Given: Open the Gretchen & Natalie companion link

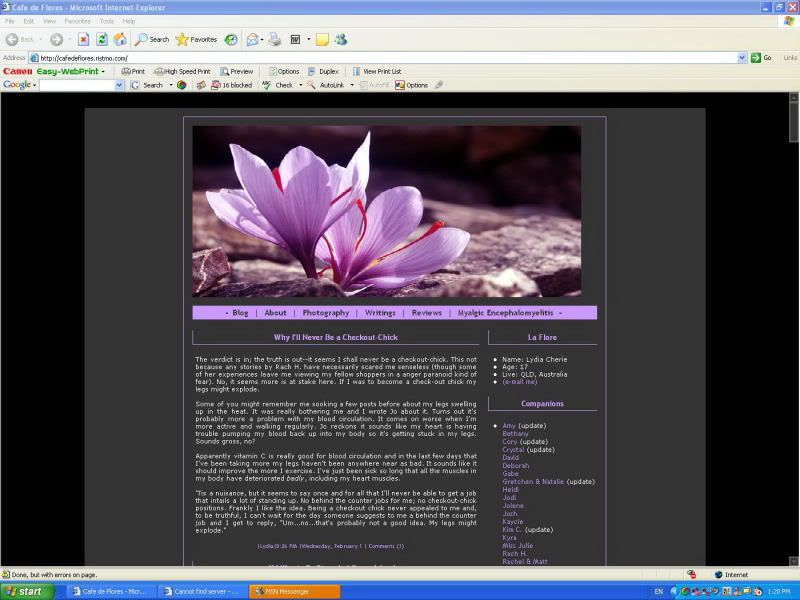Looking at the screenshot, I should [533, 482].
